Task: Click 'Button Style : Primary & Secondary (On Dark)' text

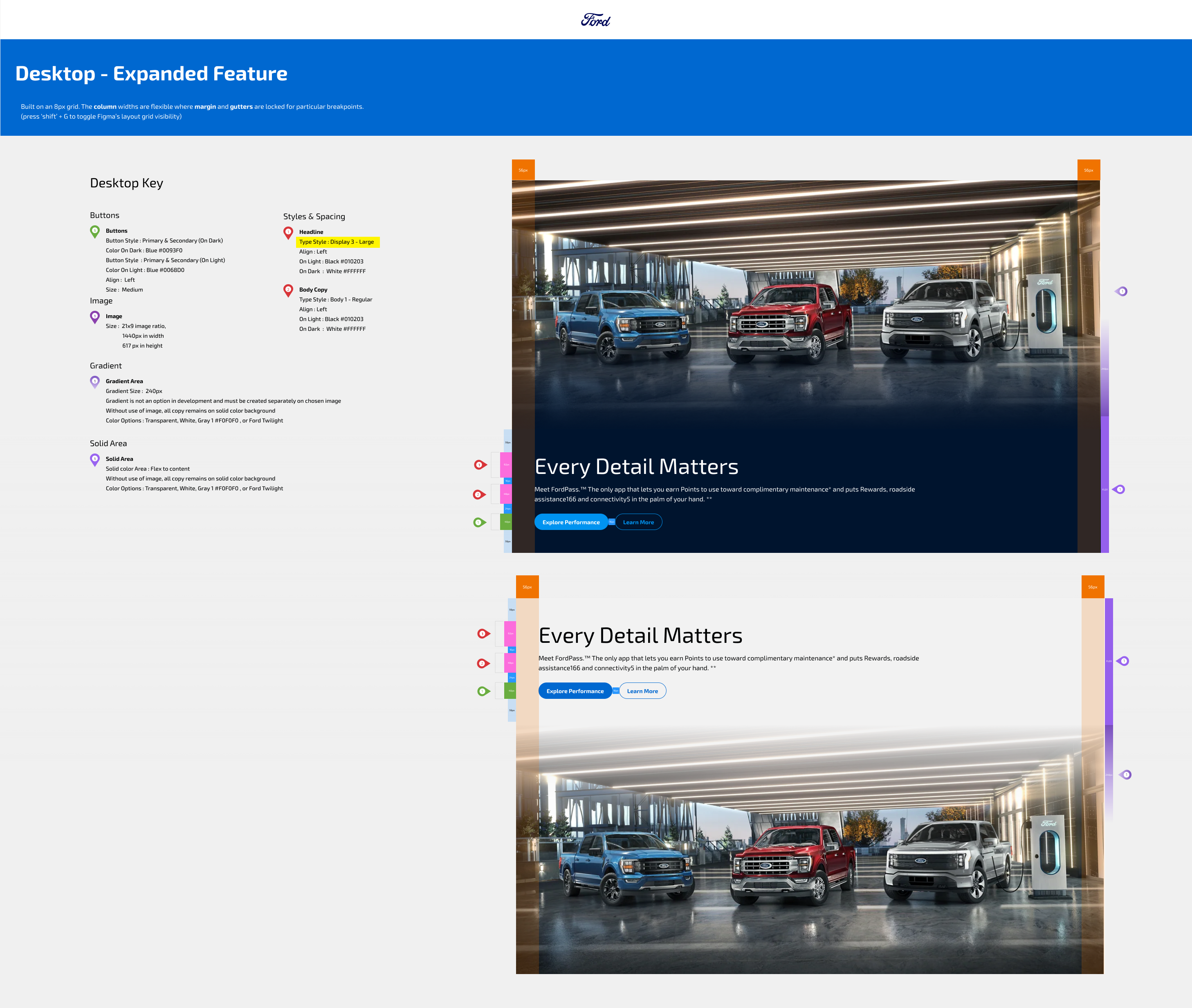Action: coord(164,240)
